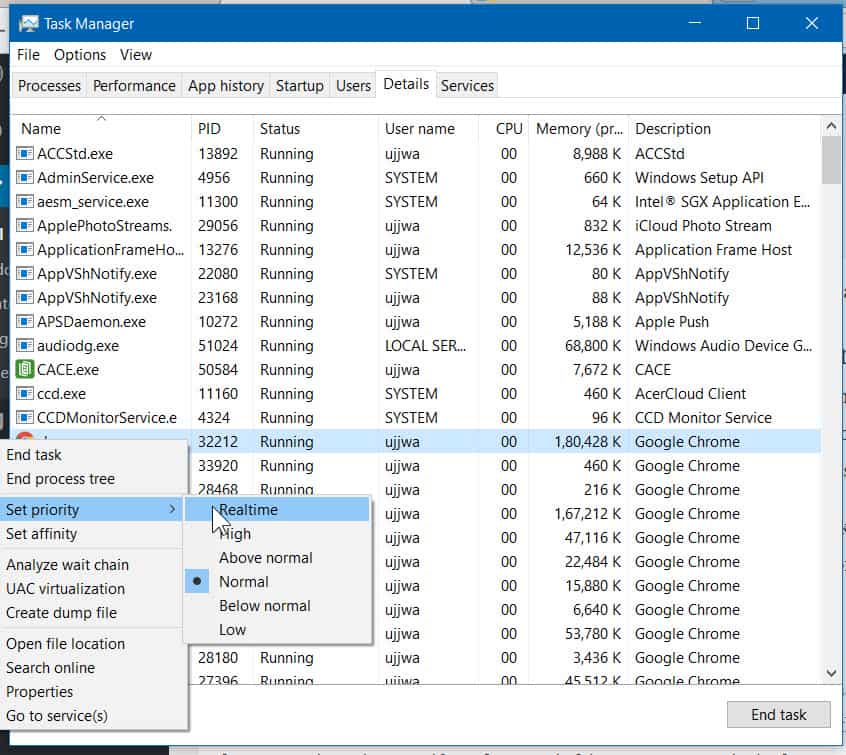Open the Options menu
The image size is (846, 755).
(x=80, y=55)
